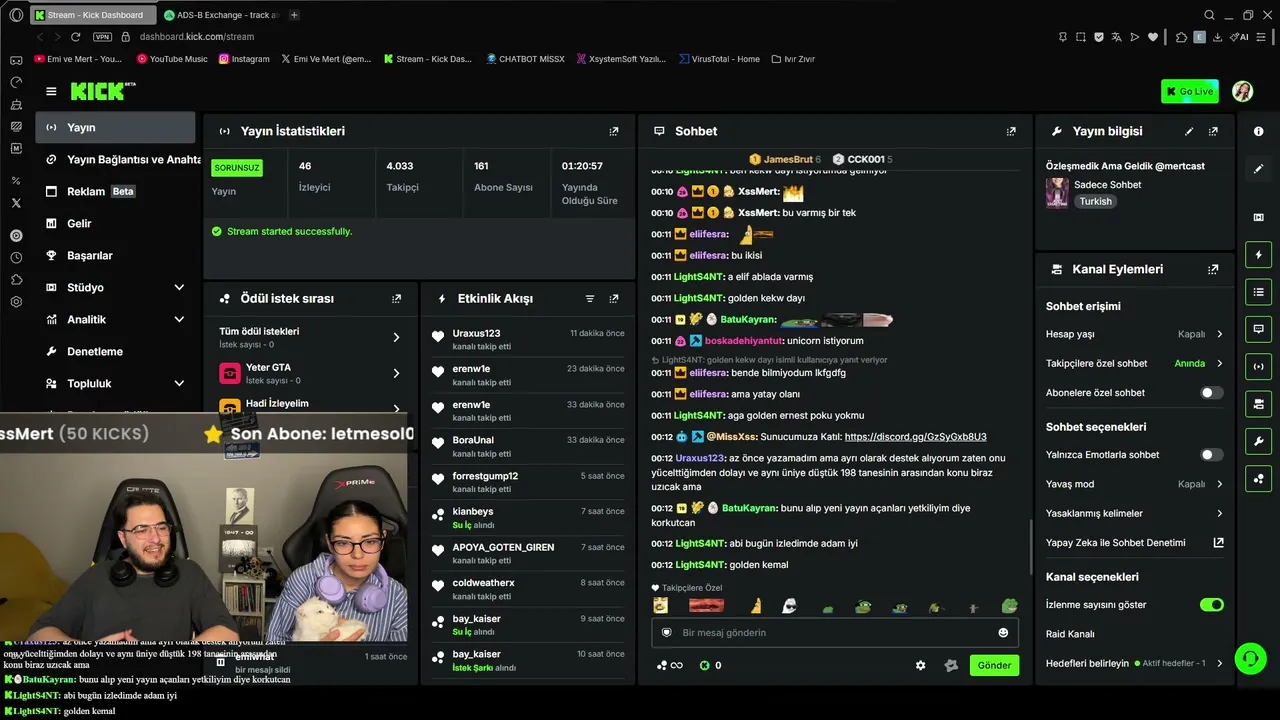Open the Etkinlik Akışı filter icon
The height and width of the screenshot is (720, 1280).
pos(590,298)
